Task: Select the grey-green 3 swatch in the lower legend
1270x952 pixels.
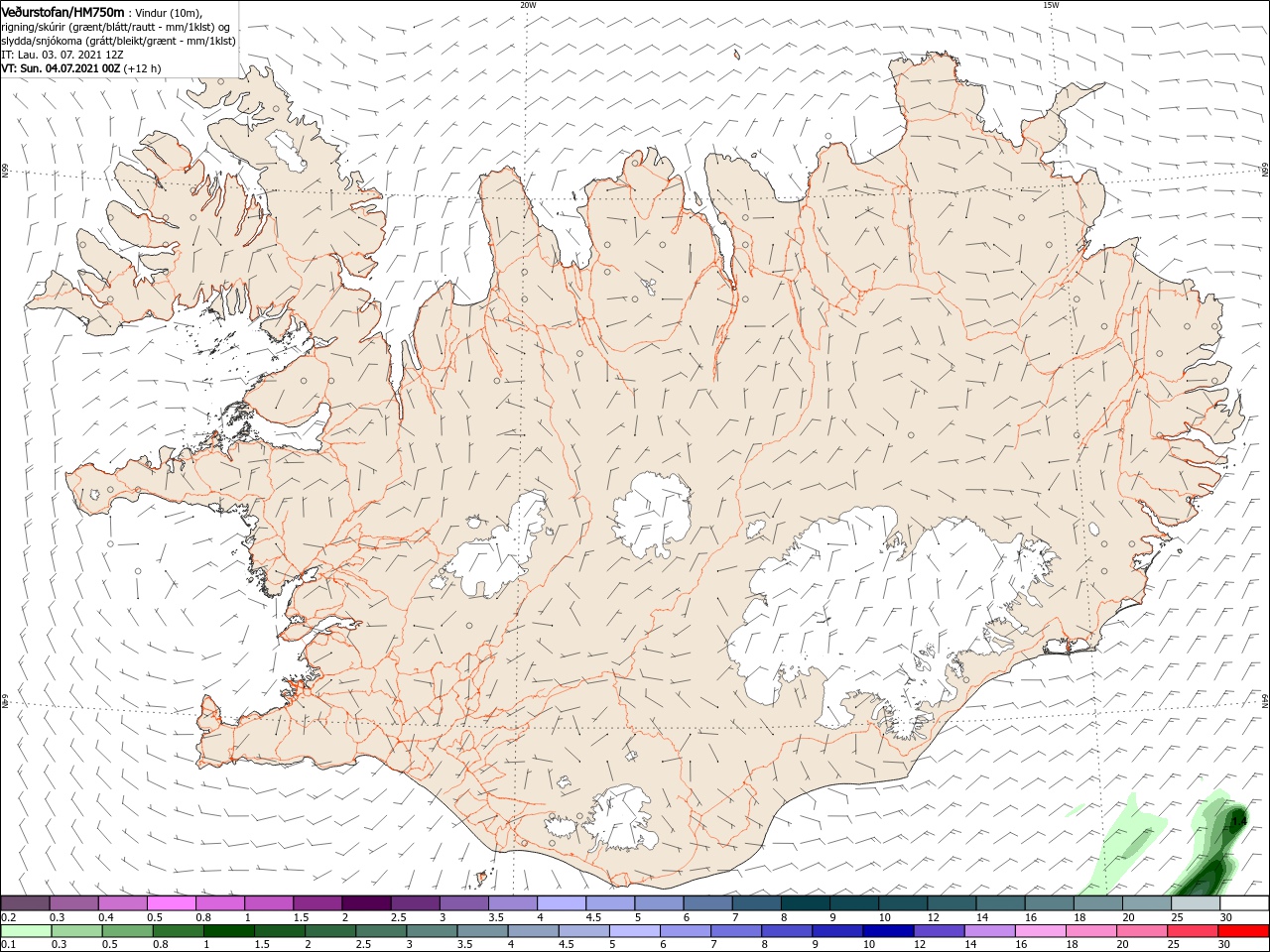Action: pos(433,931)
